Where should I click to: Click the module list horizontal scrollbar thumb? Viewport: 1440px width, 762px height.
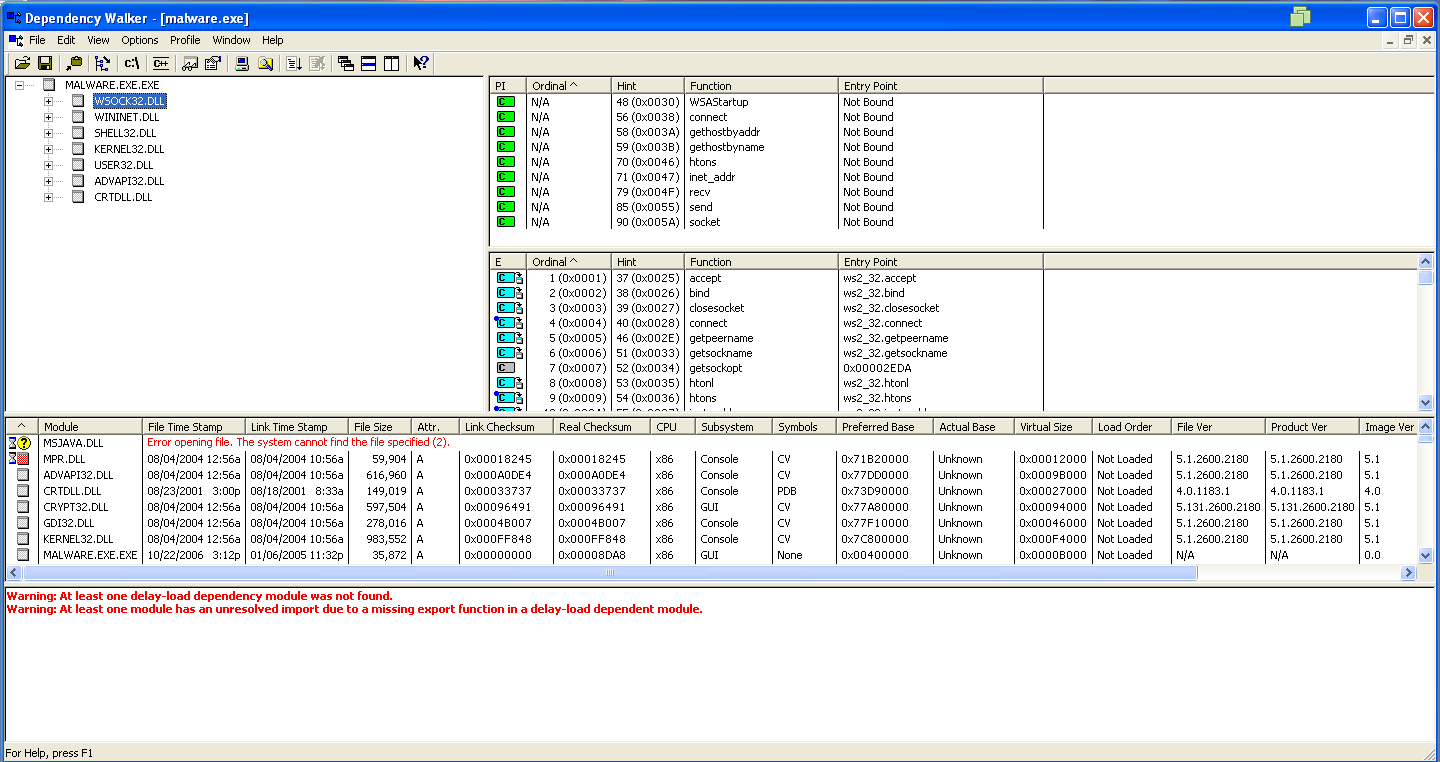click(610, 573)
